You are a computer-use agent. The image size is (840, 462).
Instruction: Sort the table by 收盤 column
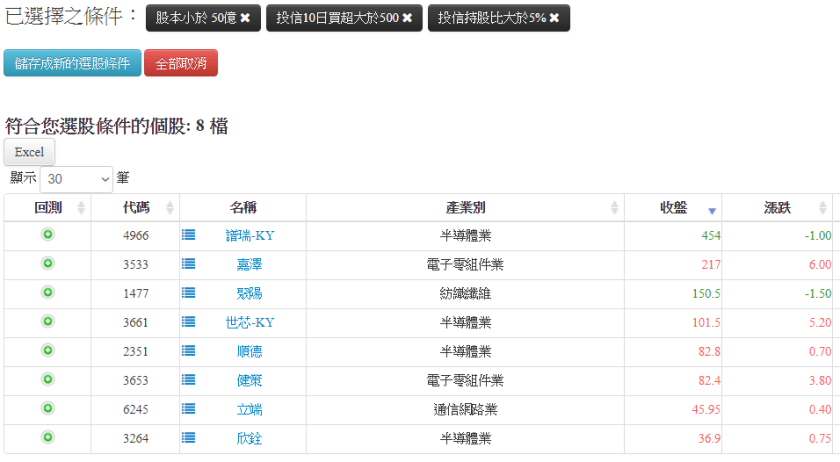[x=673, y=208]
